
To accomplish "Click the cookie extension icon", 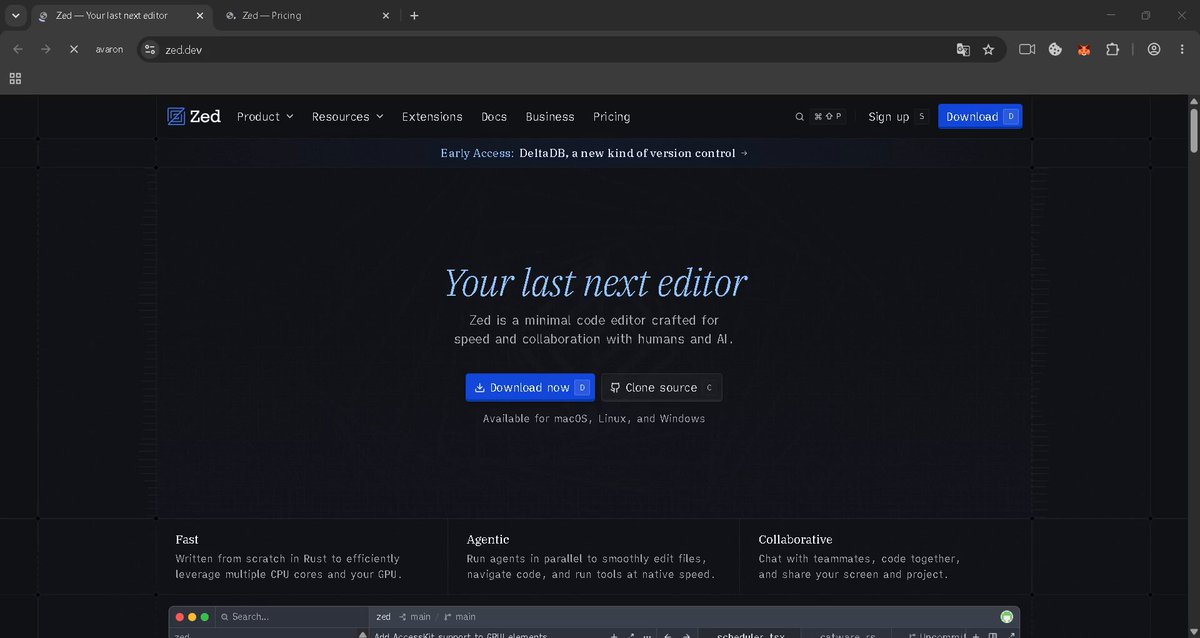I will pyautogui.click(x=1055, y=49).
